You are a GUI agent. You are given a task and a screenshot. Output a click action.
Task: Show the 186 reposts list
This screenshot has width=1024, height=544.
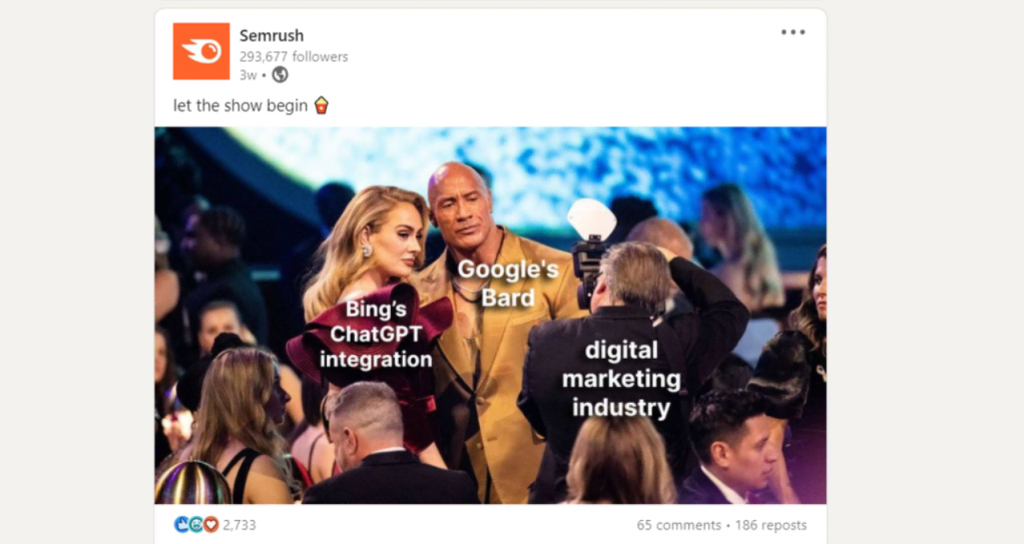pyautogui.click(x=771, y=525)
